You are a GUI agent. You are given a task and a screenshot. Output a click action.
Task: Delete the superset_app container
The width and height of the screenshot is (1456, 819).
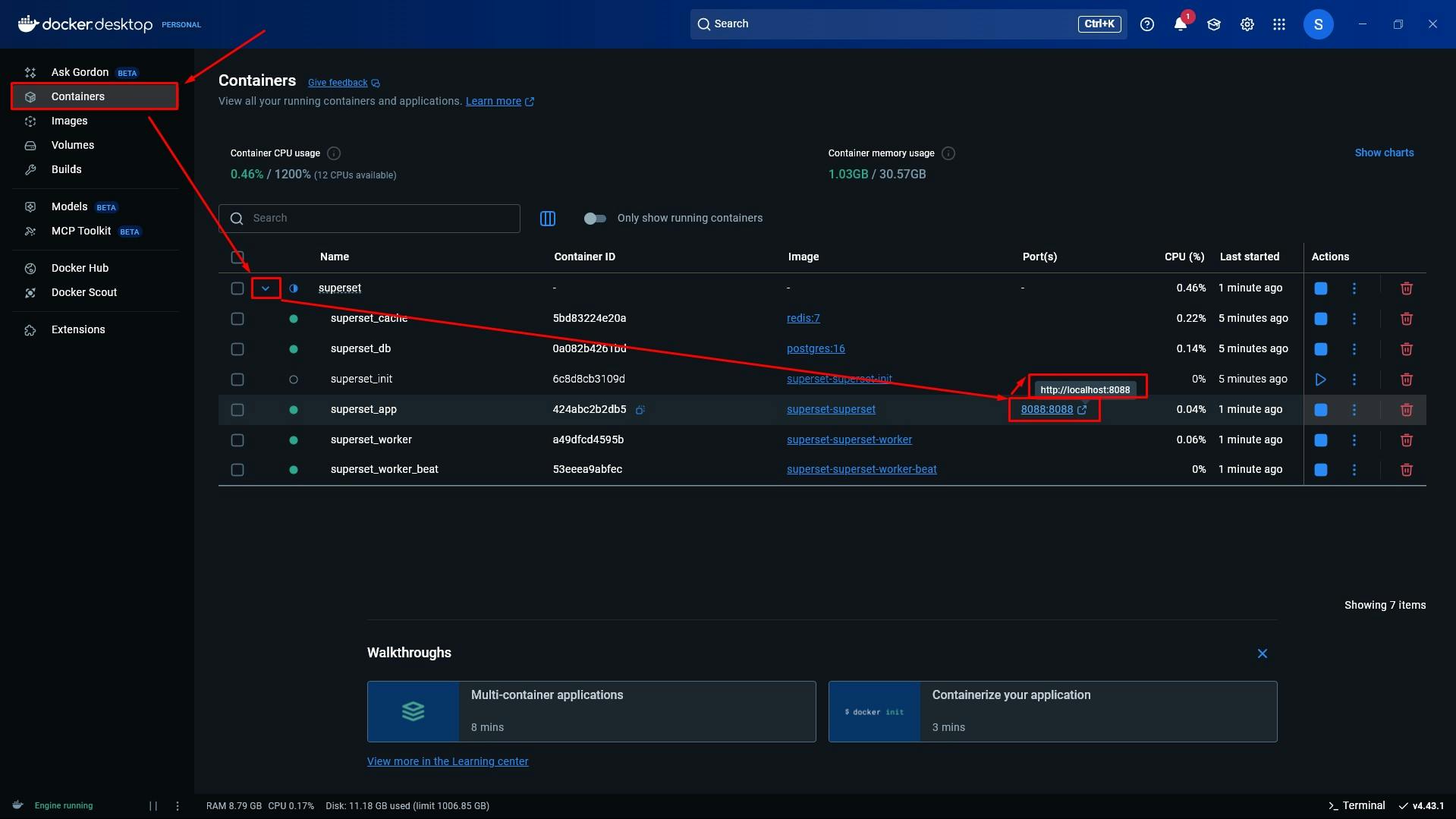1407,410
